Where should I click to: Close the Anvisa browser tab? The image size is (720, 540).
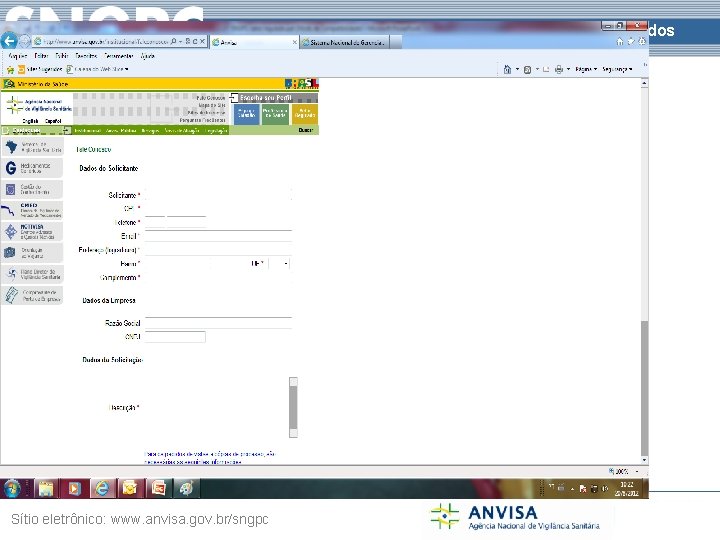(x=295, y=42)
